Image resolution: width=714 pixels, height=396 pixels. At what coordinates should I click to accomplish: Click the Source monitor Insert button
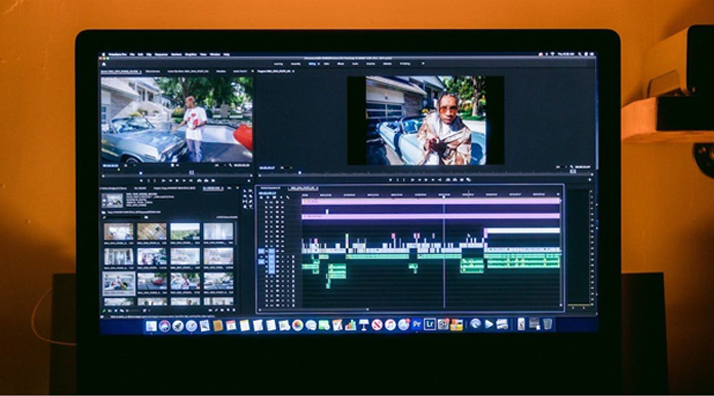pos(199,181)
